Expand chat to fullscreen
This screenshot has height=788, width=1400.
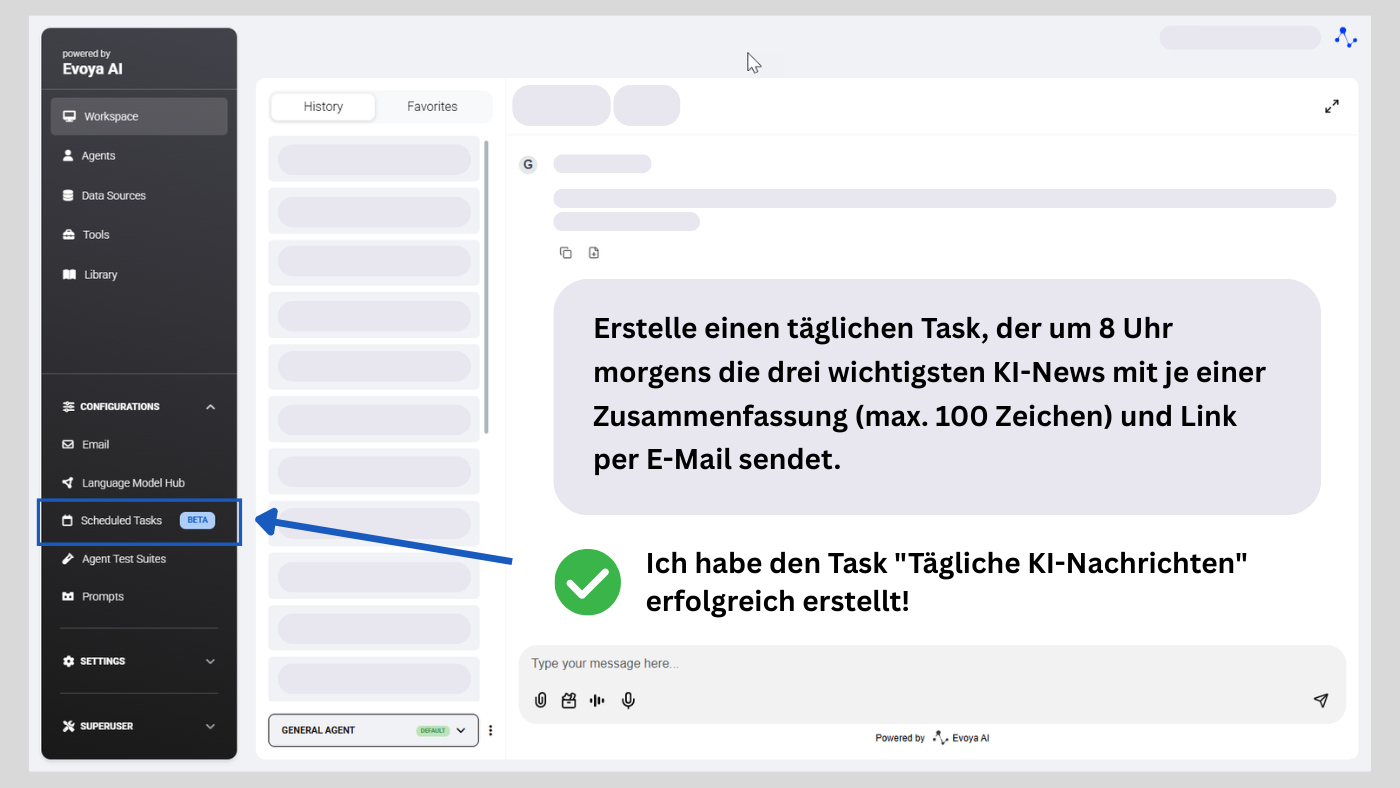[1332, 106]
